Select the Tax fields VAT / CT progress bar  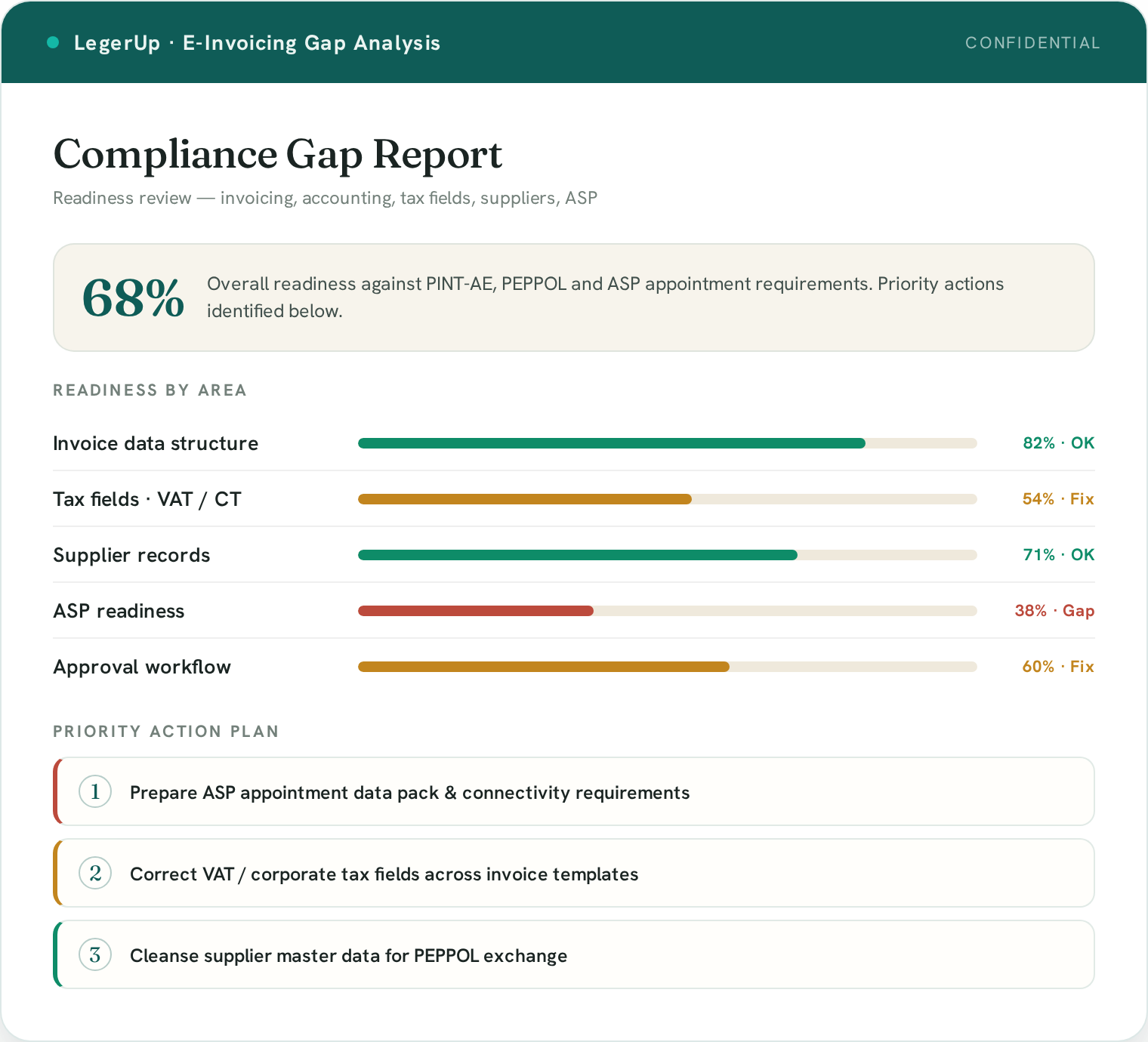click(x=668, y=499)
